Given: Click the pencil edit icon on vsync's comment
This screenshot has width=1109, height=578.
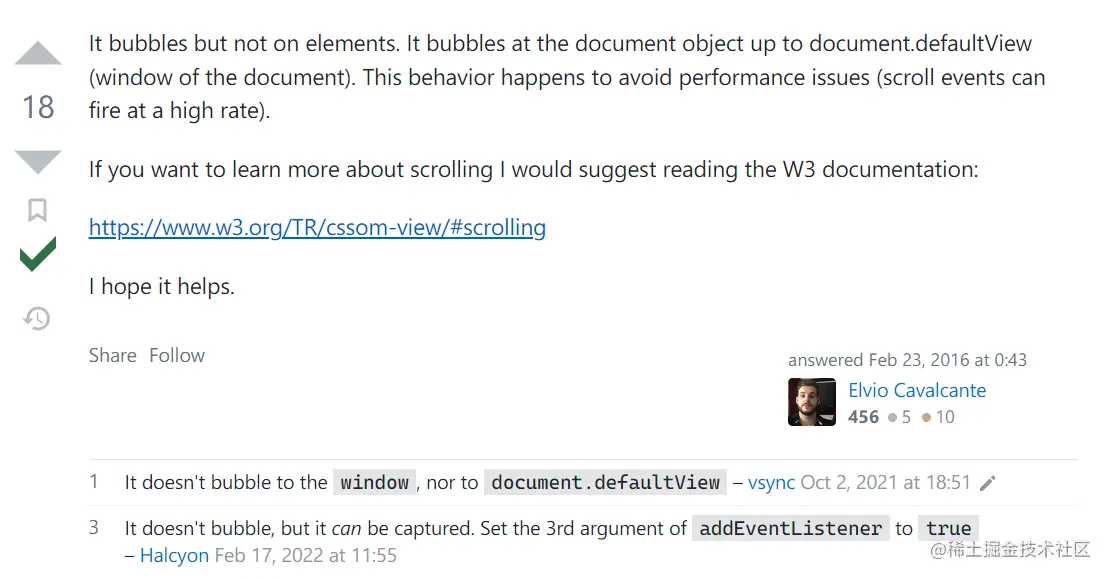Looking at the screenshot, I should [988, 483].
